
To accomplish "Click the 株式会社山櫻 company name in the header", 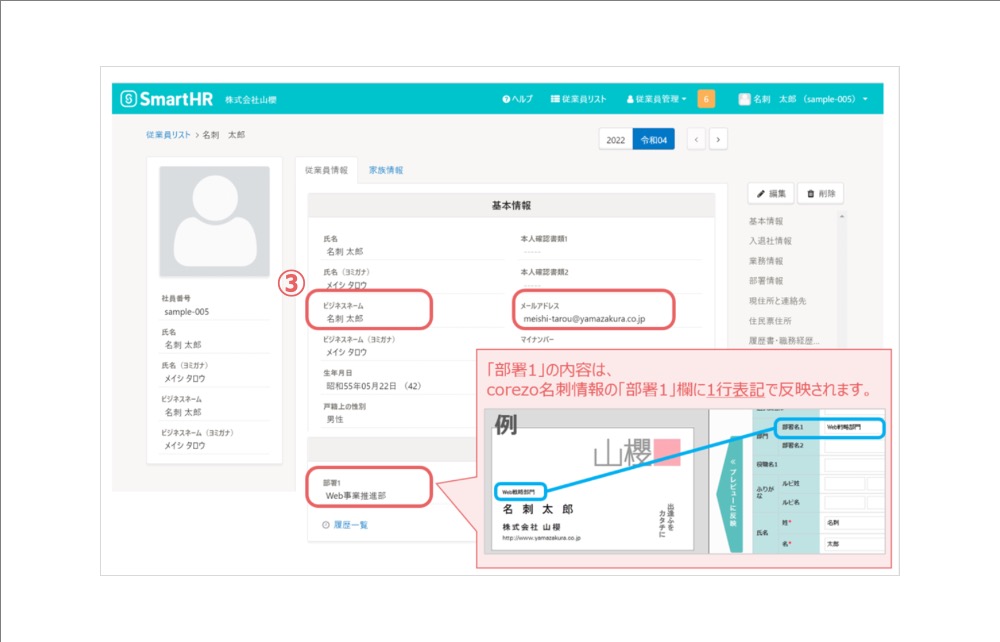I will [x=251, y=100].
